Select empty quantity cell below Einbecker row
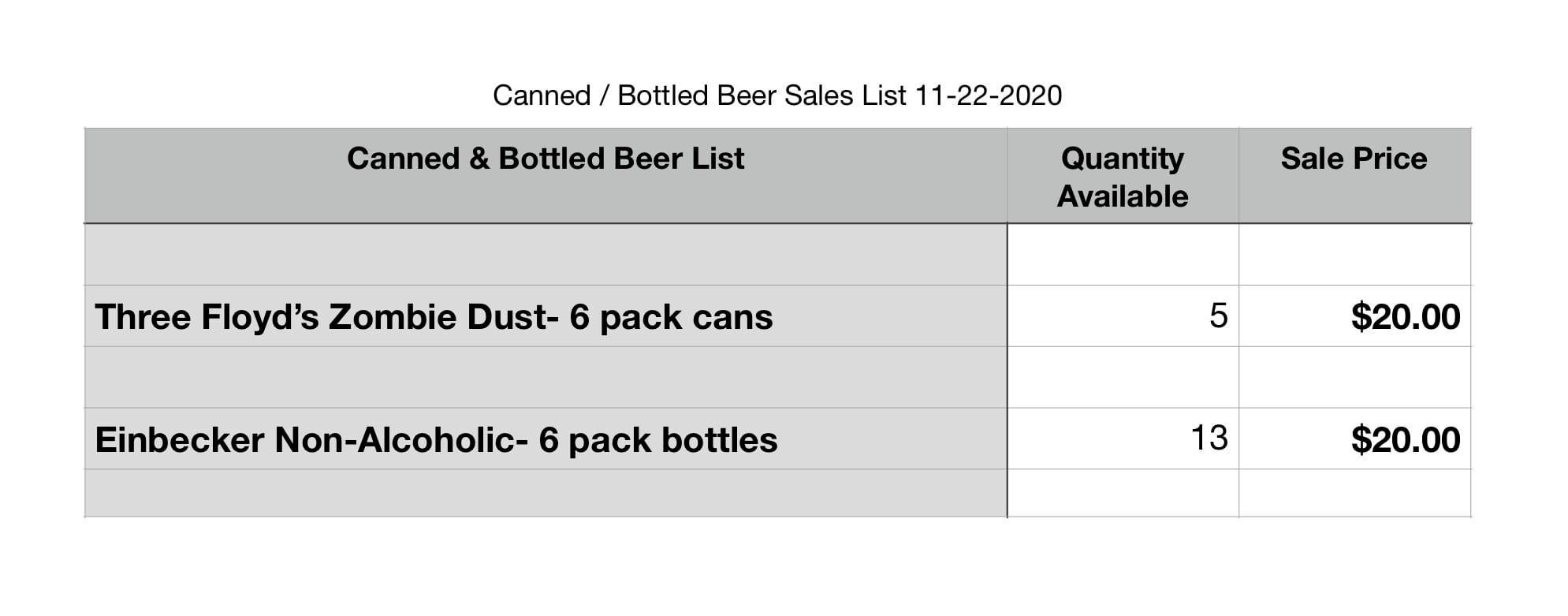The width and height of the screenshot is (1568, 616). 1123,493
